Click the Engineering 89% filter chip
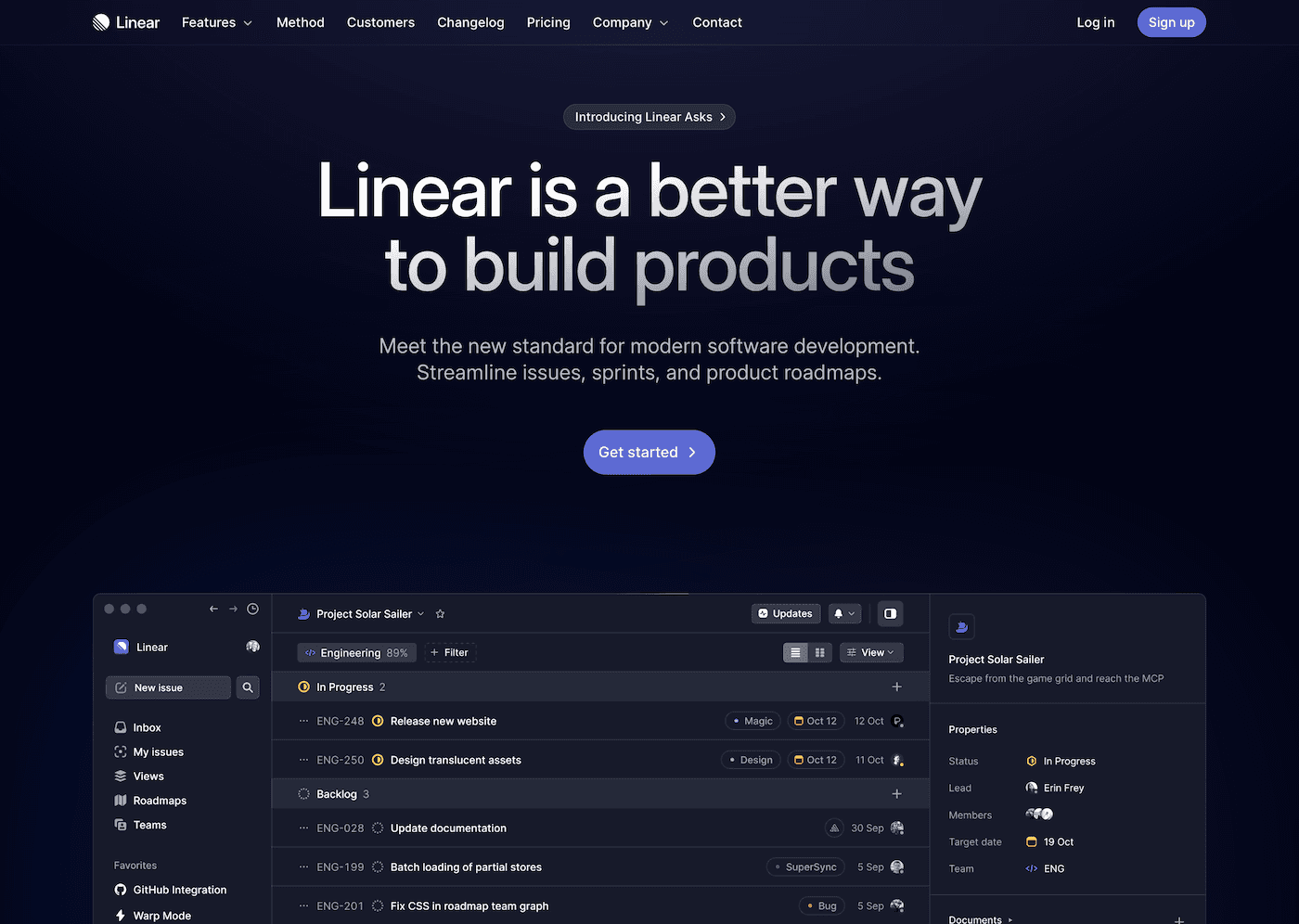The image size is (1299, 924). tap(356, 652)
